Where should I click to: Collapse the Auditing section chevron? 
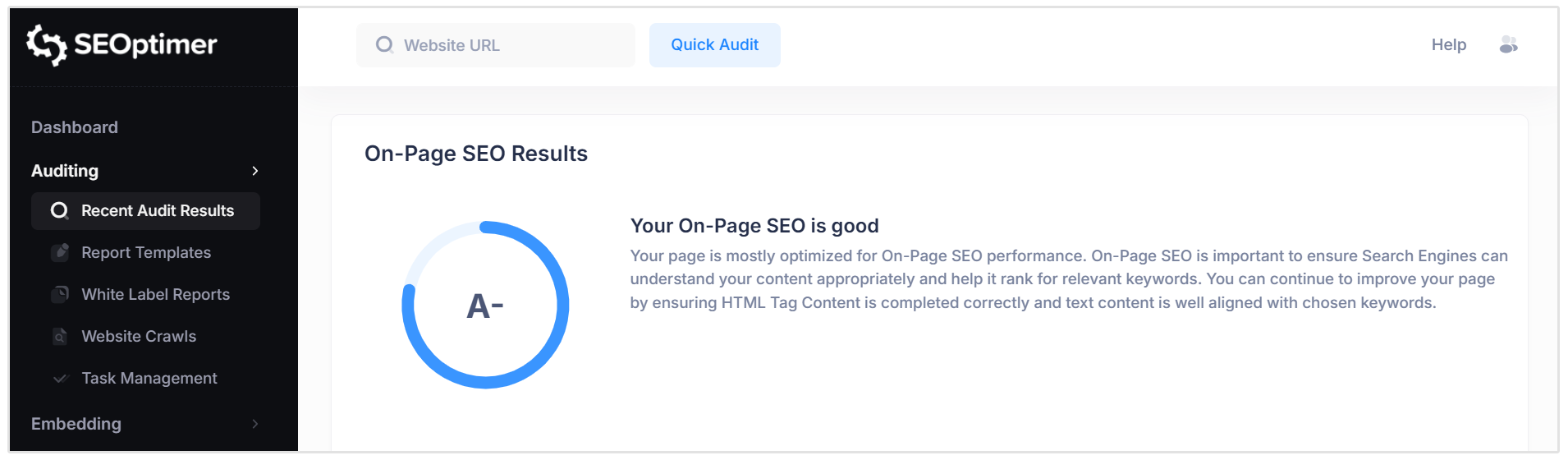[x=255, y=171]
